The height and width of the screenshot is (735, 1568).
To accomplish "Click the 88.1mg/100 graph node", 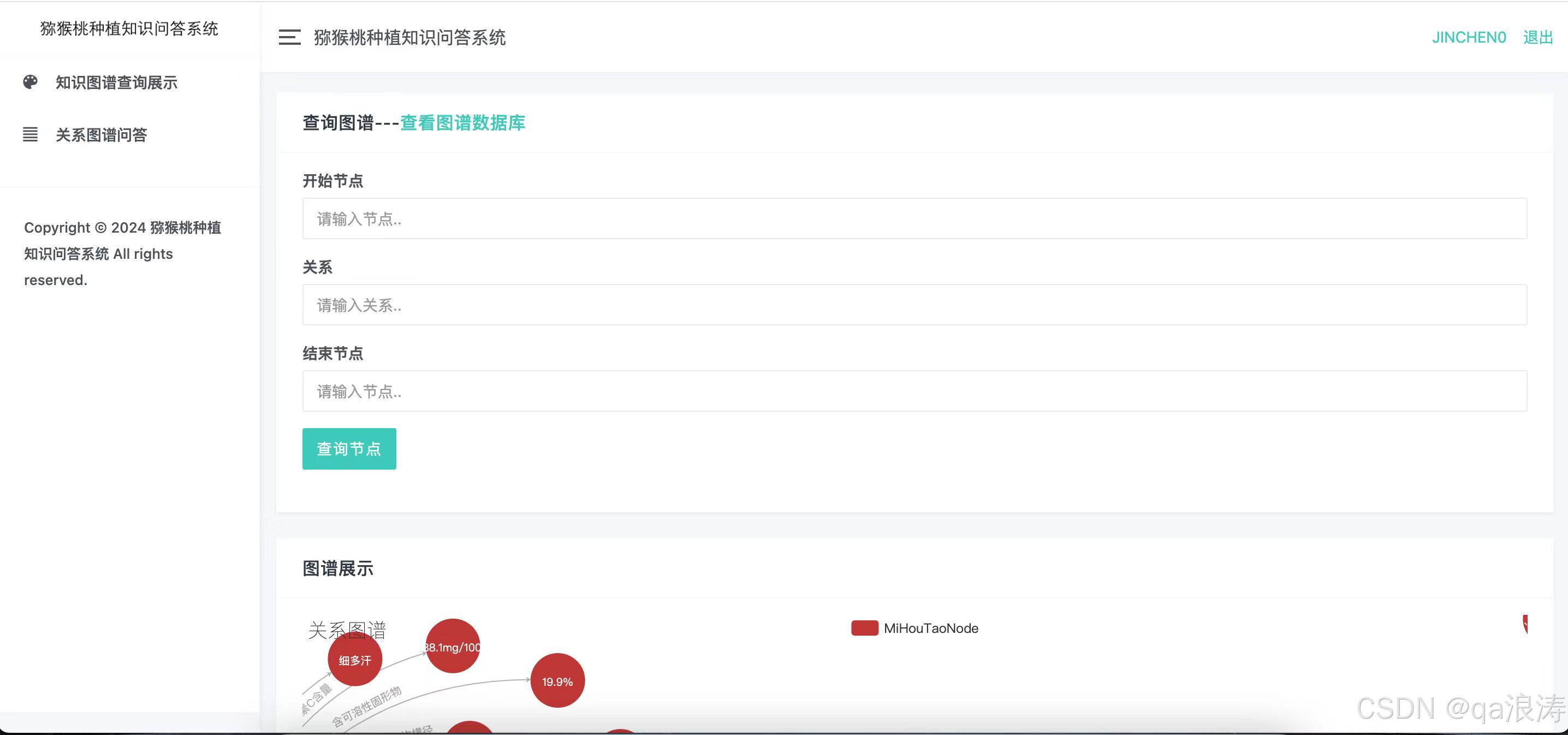I will click(453, 647).
